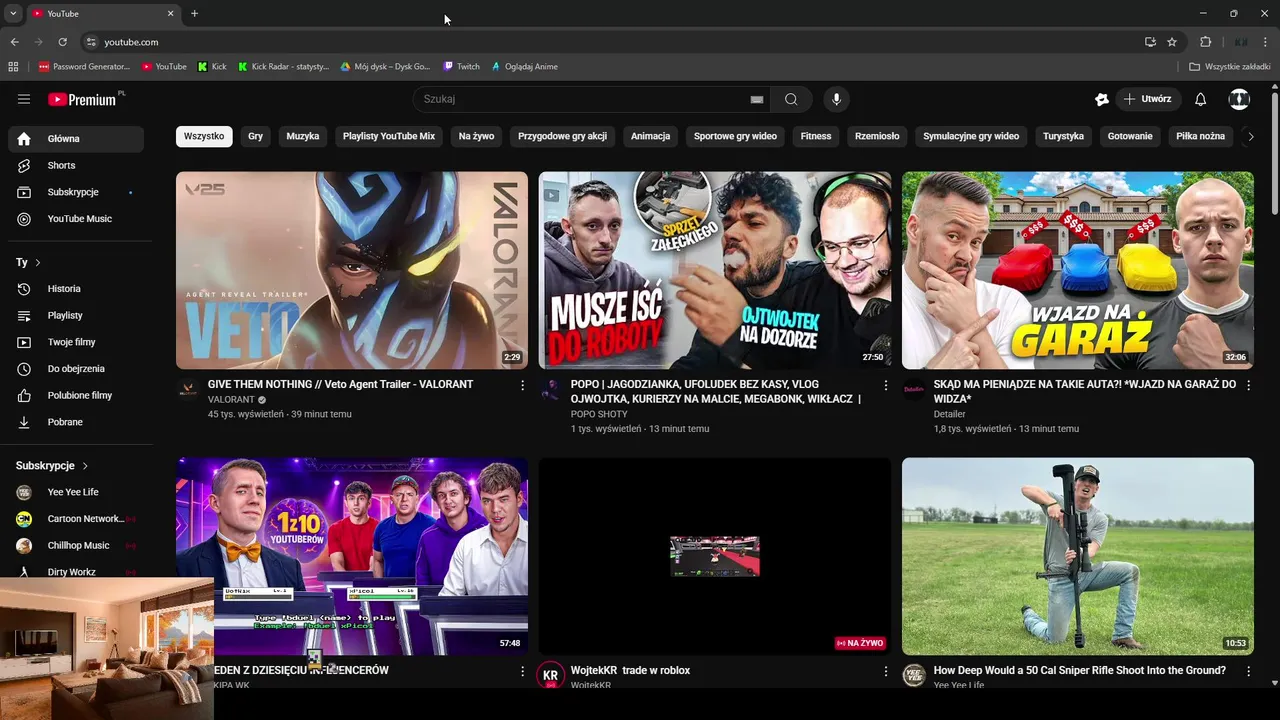Open Do obejrzenia in the sidebar
Image resolution: width=1280 pixels, height=720 pixels.
(x=76, y=369)
